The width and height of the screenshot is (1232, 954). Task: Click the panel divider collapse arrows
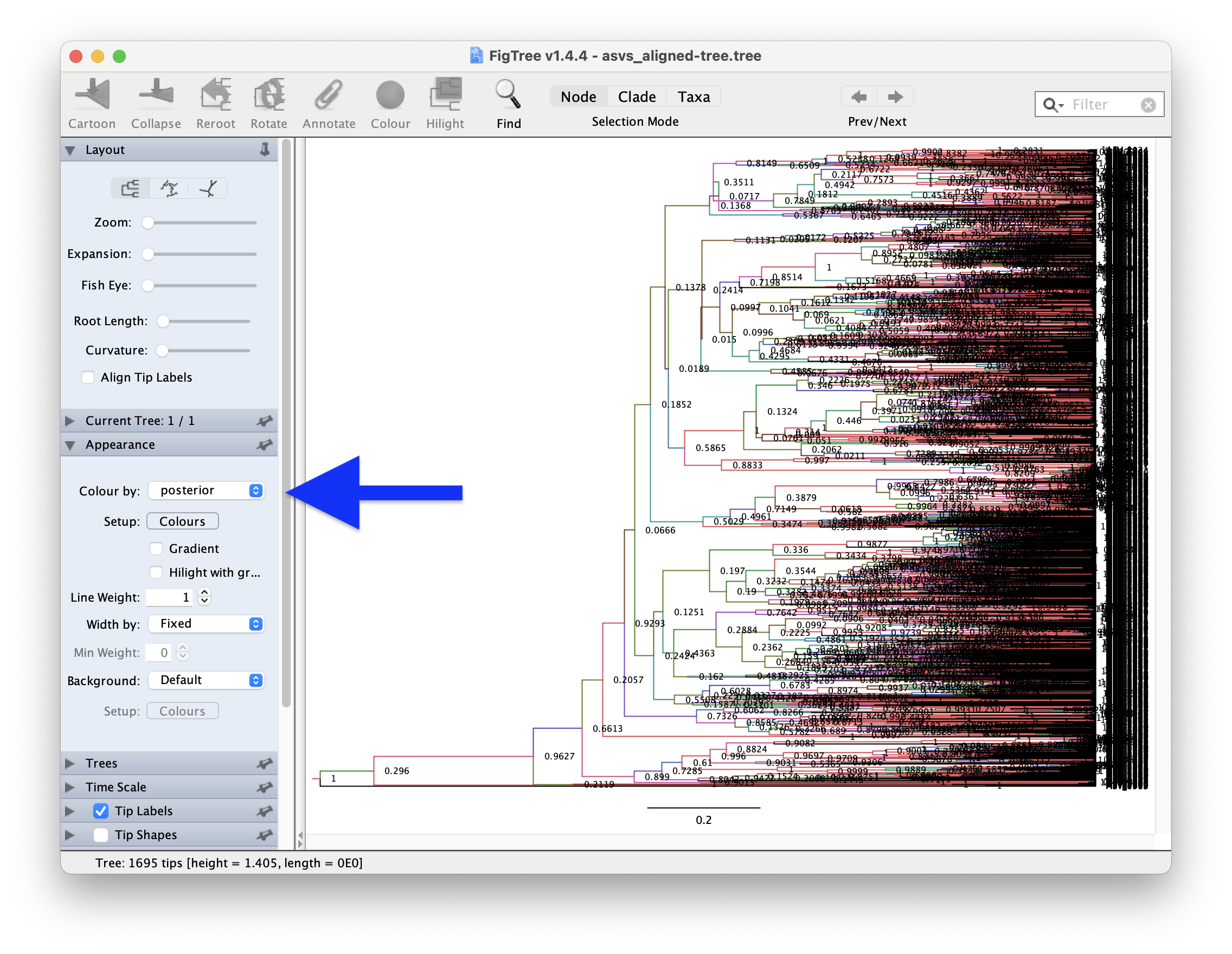click(300, 840)
